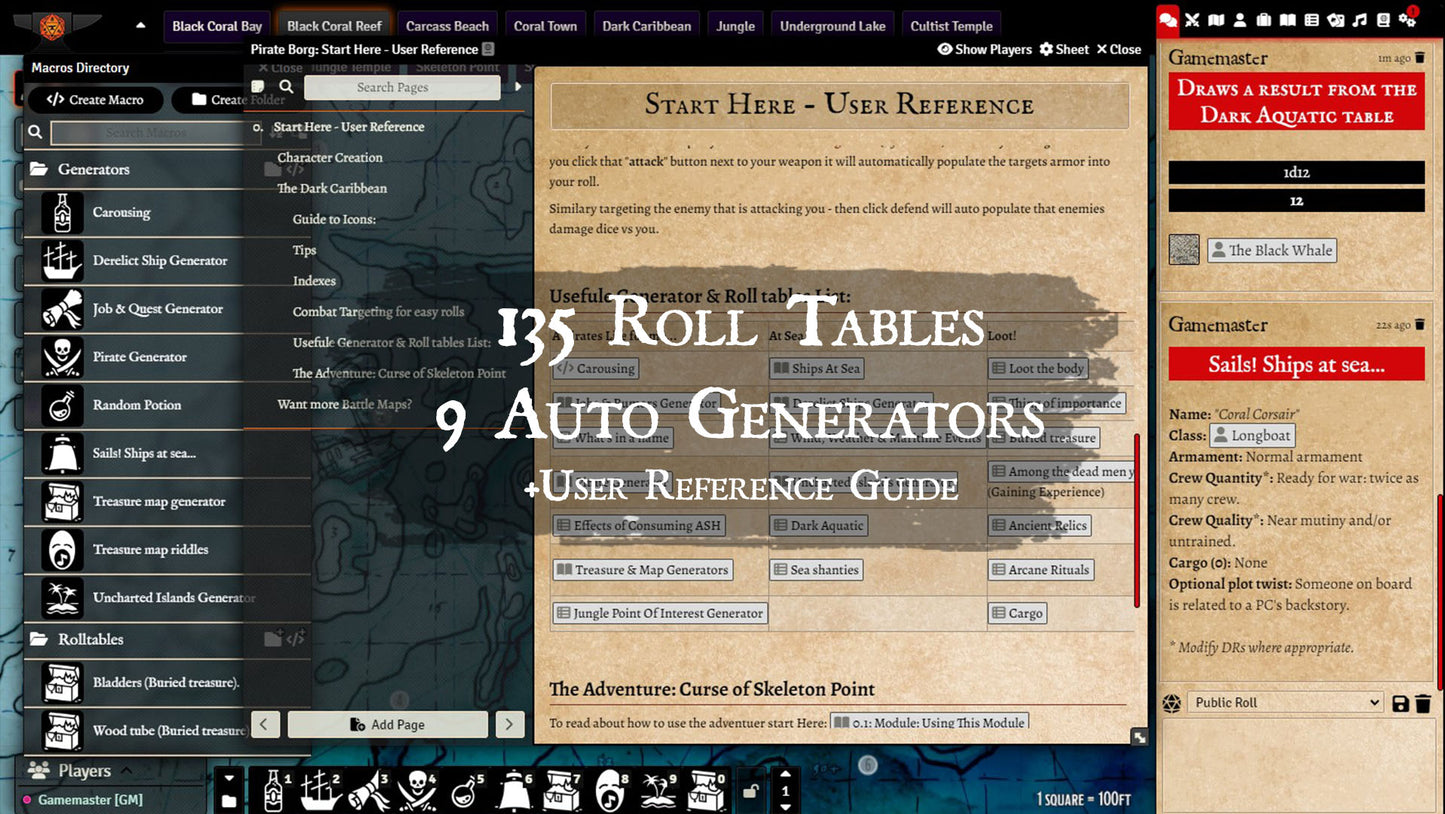
Task: Click the Pirate Generator skull macro icon
Action: click(62, 357)
